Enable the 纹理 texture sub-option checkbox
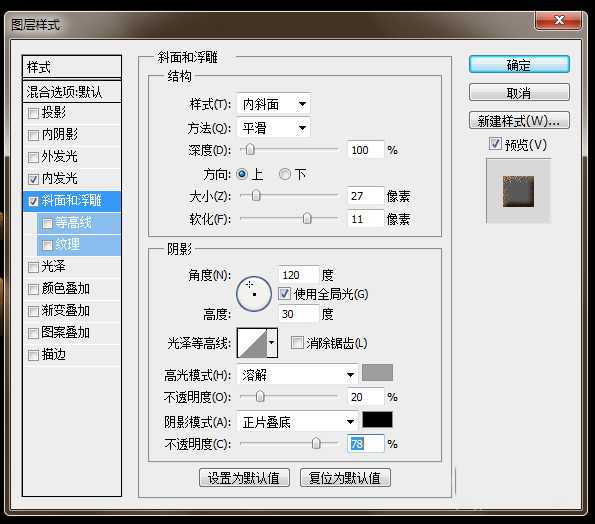The image size is (595, 524). 47,245
